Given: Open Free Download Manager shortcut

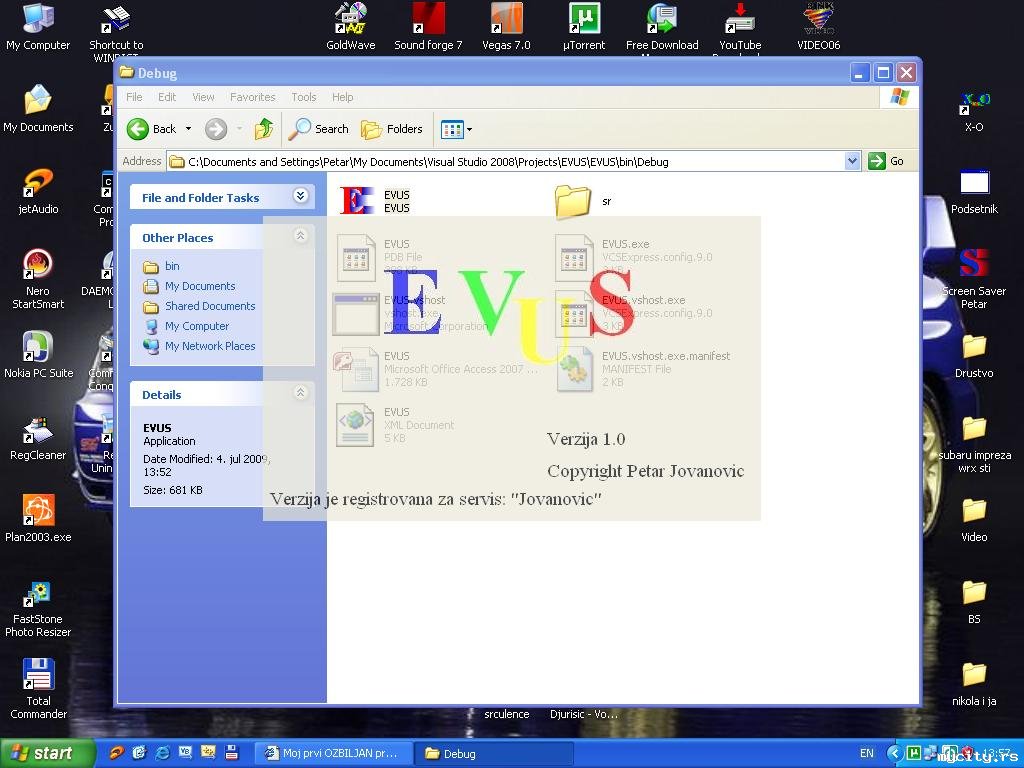Looking at the screenshot, I should [662, 29].
